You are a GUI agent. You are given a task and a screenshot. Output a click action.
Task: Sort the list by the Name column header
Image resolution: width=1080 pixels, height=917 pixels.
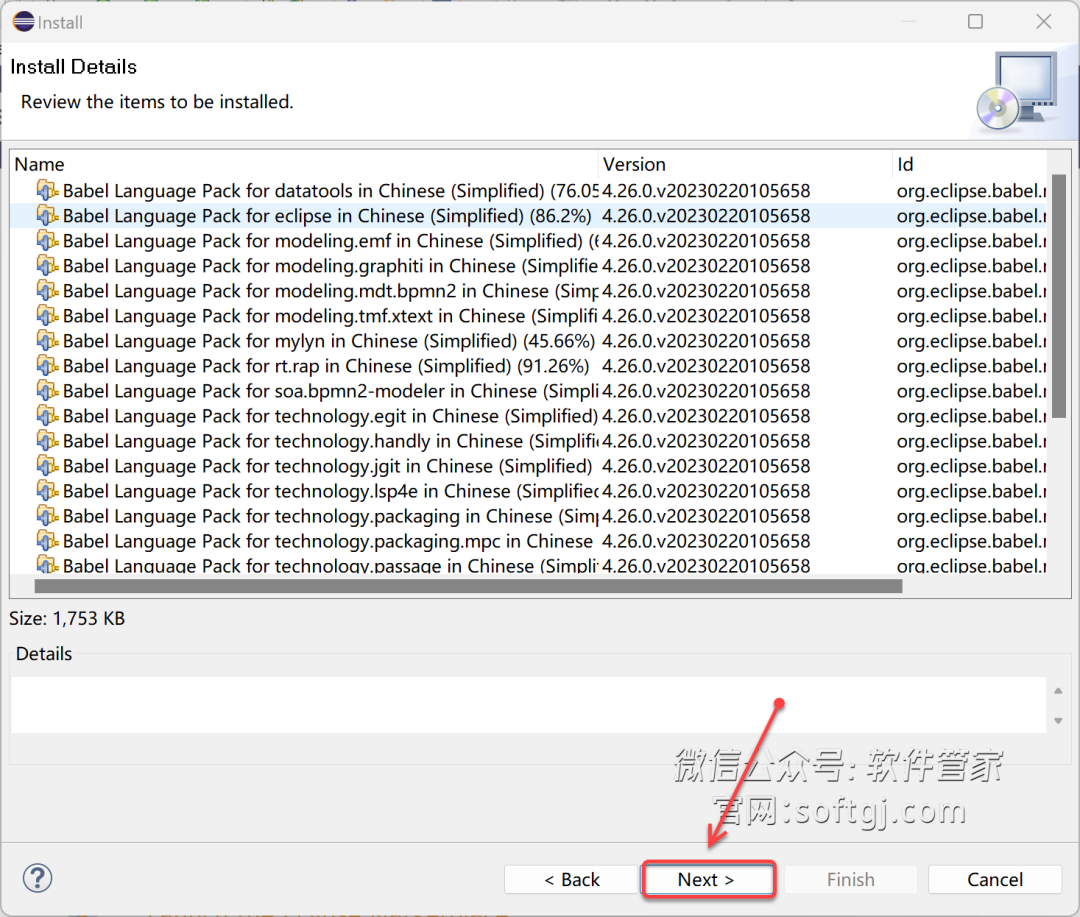coord(305,164)
